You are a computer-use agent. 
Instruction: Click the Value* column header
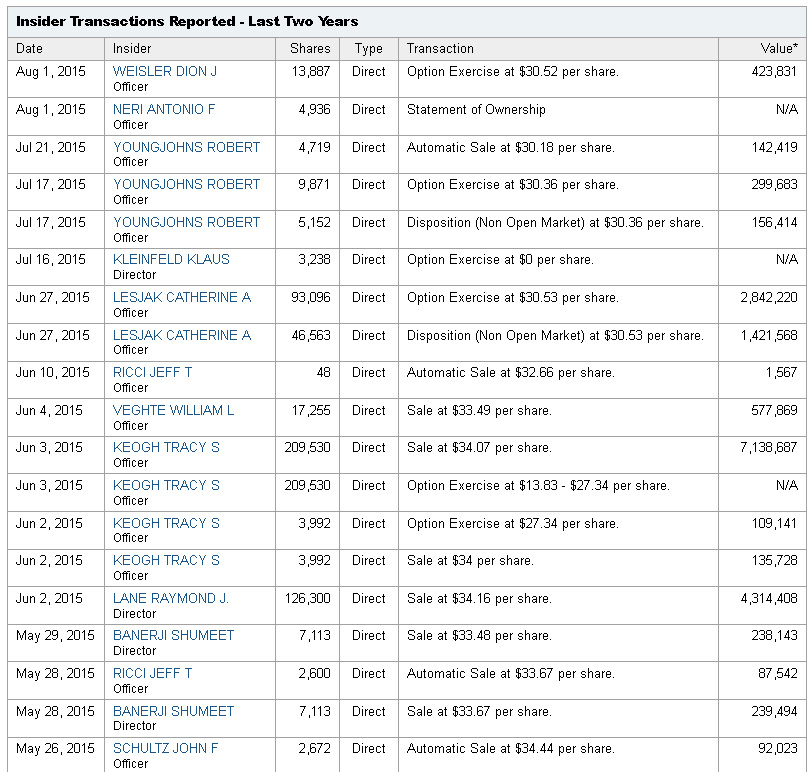click(x=780, y=48)
